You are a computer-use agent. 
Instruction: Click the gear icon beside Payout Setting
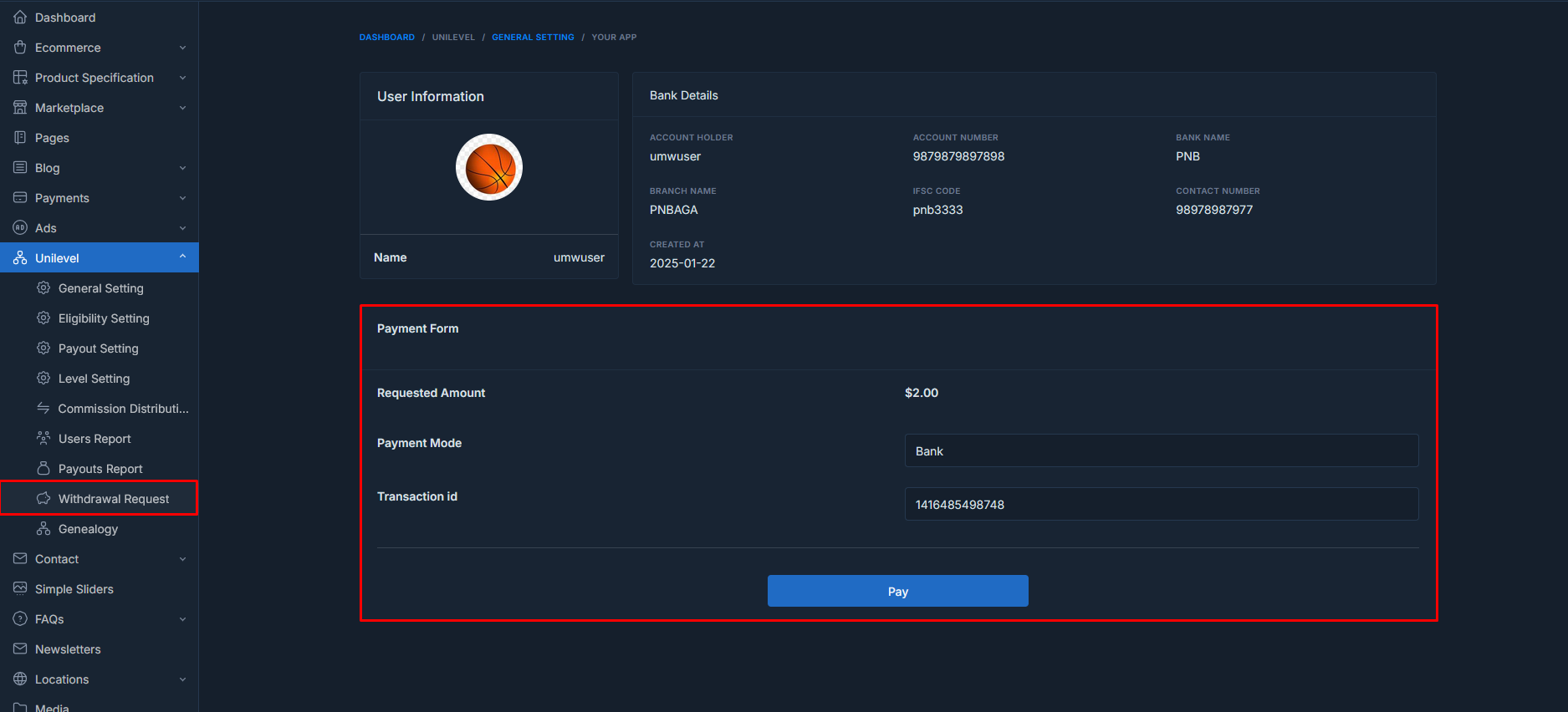pos(43,348)
